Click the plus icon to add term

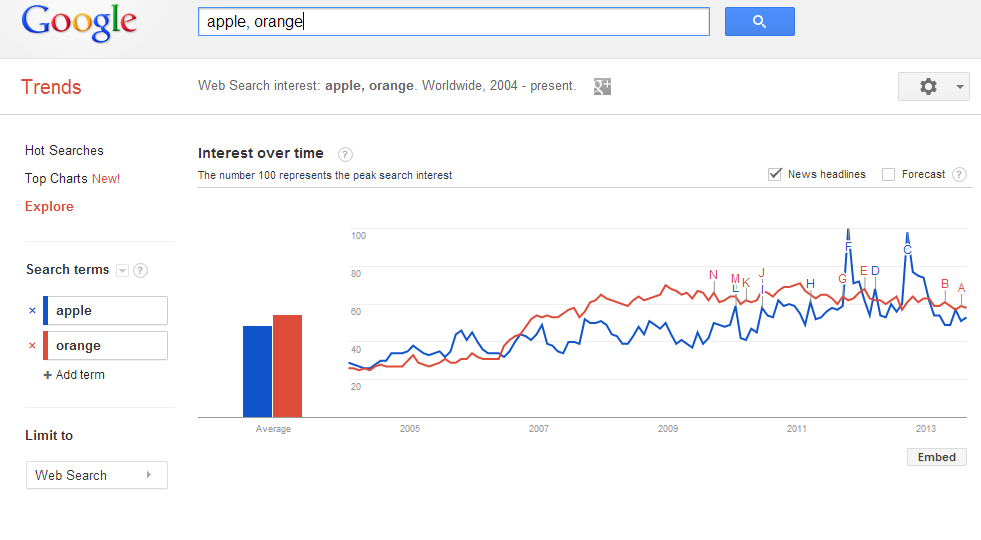[47, 375]
